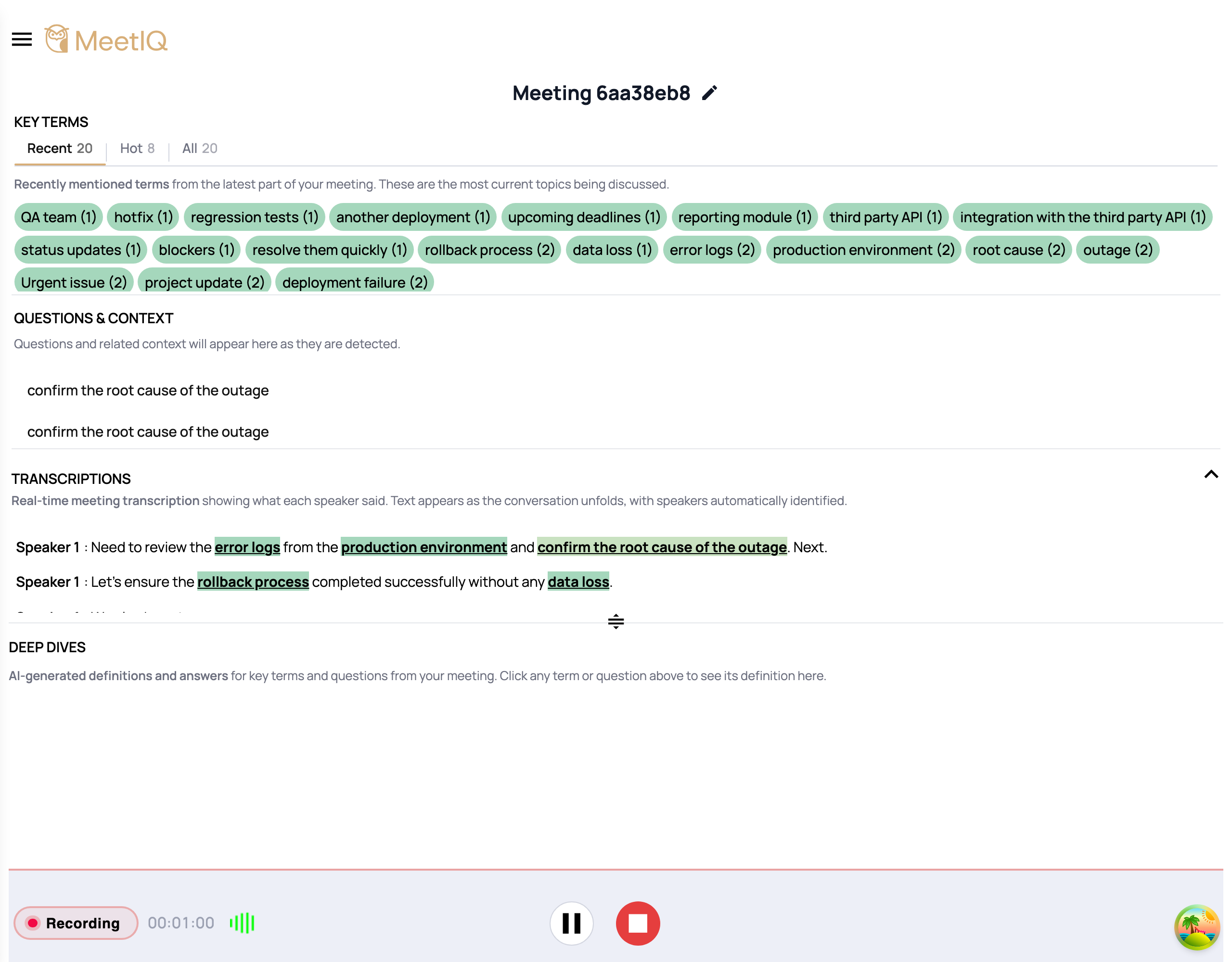Click the Recording status indicator
1232x962 pixels.
pos(76,923)
